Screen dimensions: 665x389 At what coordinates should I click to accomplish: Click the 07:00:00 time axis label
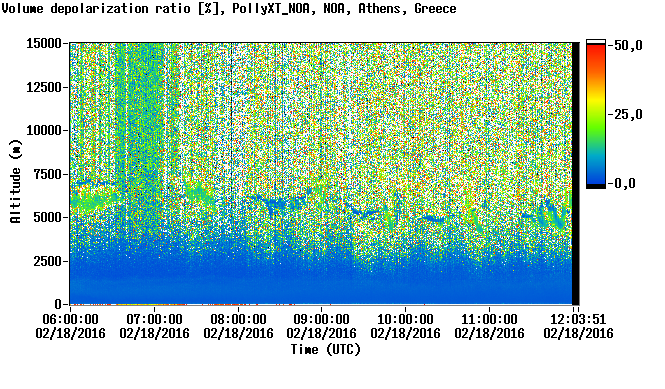click(x=154, y=319)
